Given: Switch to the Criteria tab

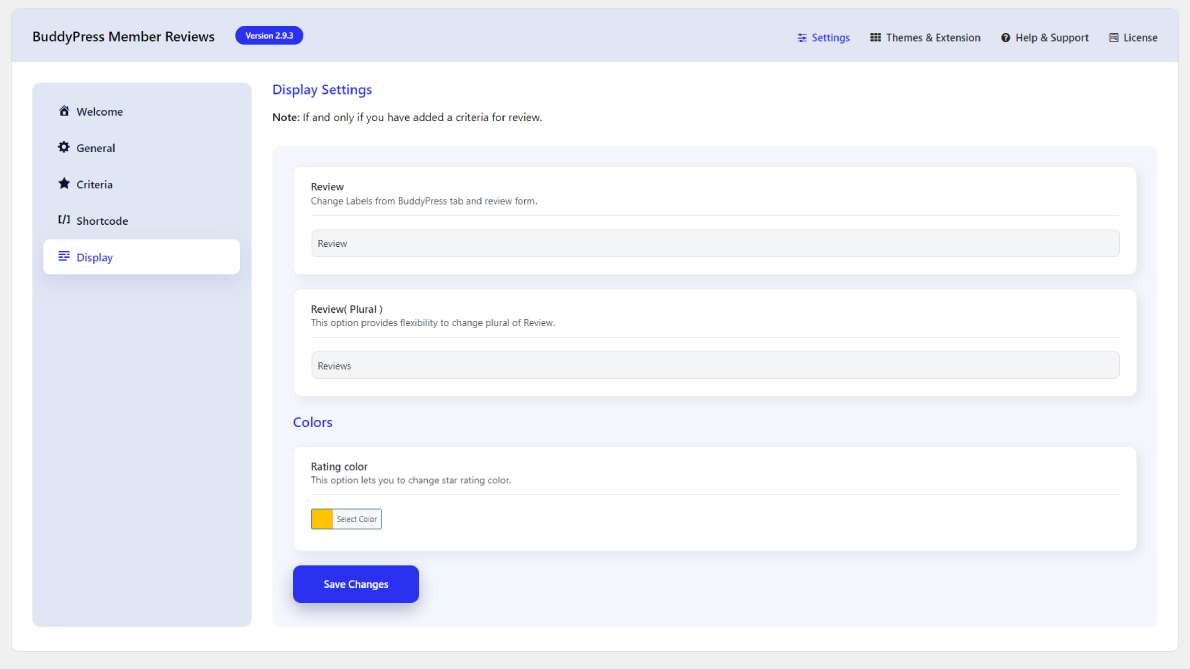Looking at the screenshot, I should (141, 184).
